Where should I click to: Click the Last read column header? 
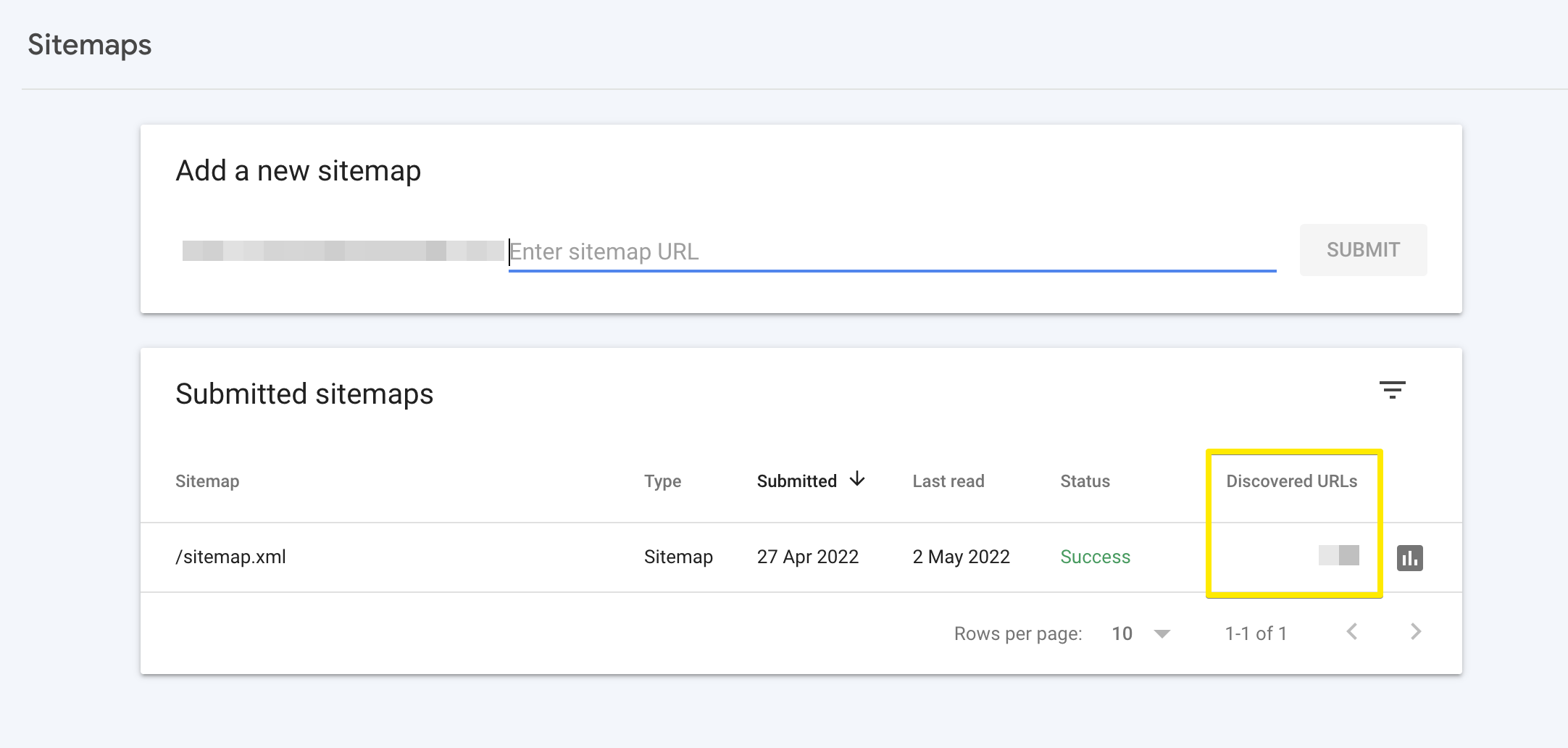(x=948, y=481)
